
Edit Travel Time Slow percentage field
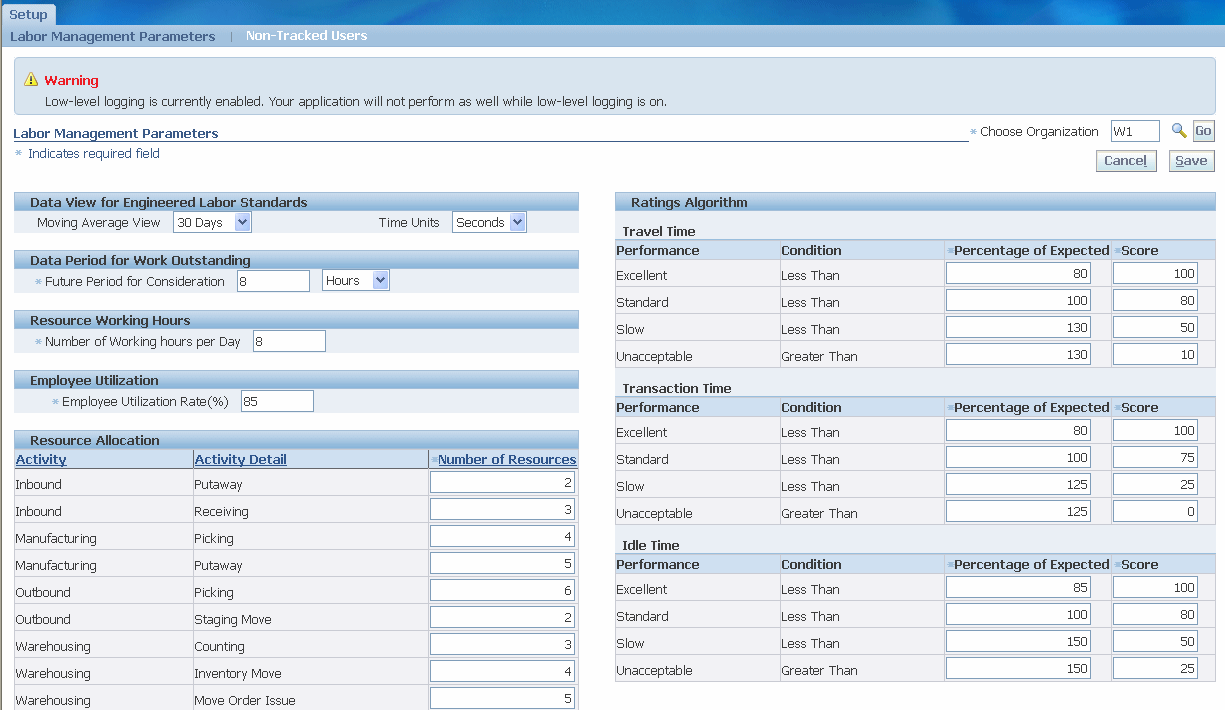tap(1018, 328)
